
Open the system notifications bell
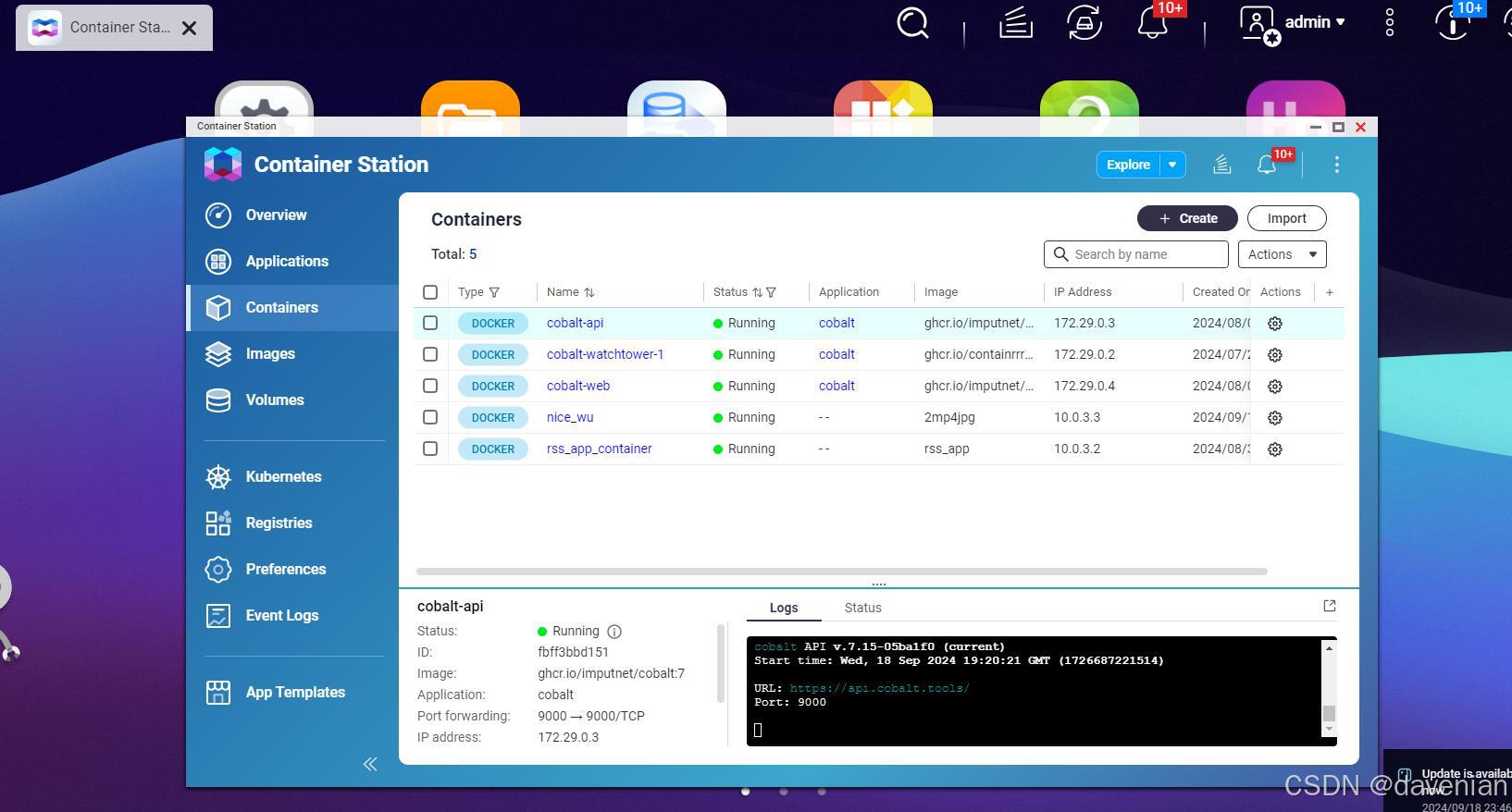pyautogui.click(x=1152, y=22)
